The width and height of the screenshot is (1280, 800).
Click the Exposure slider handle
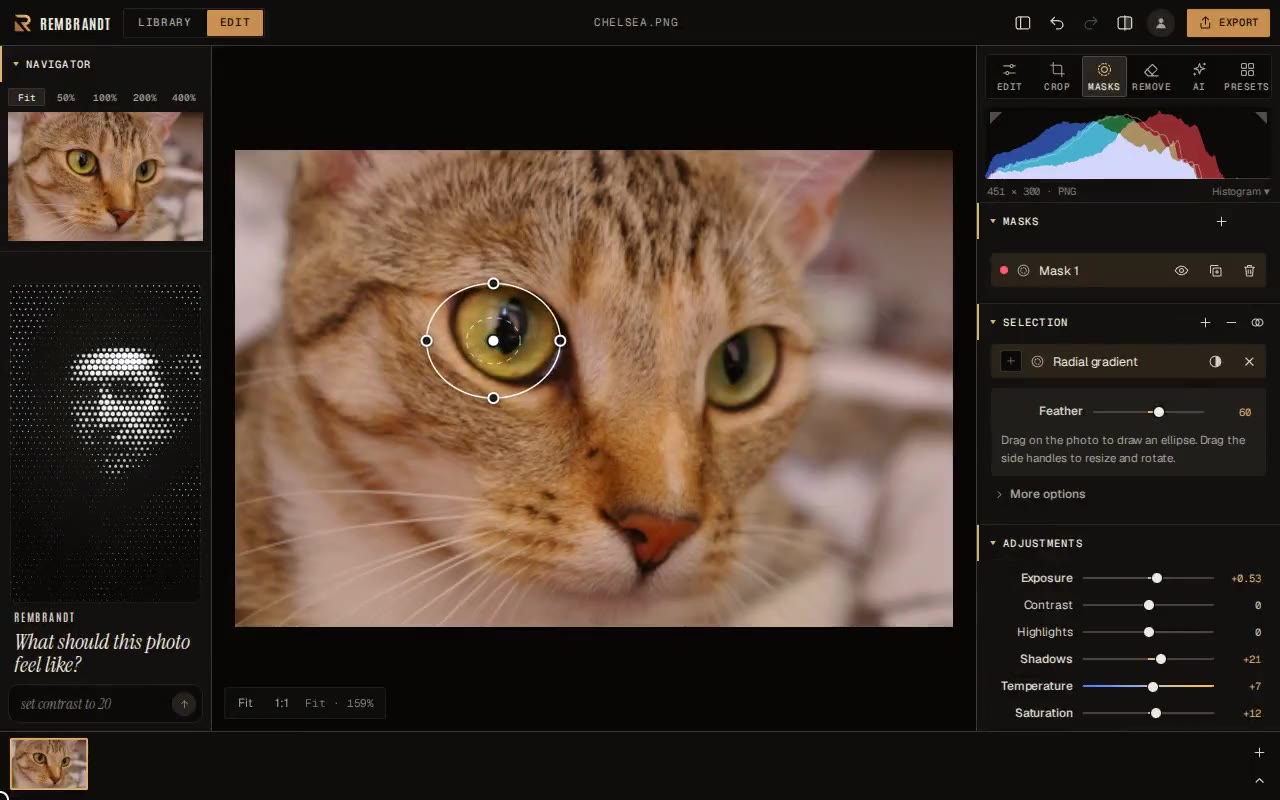[1157, 578]
